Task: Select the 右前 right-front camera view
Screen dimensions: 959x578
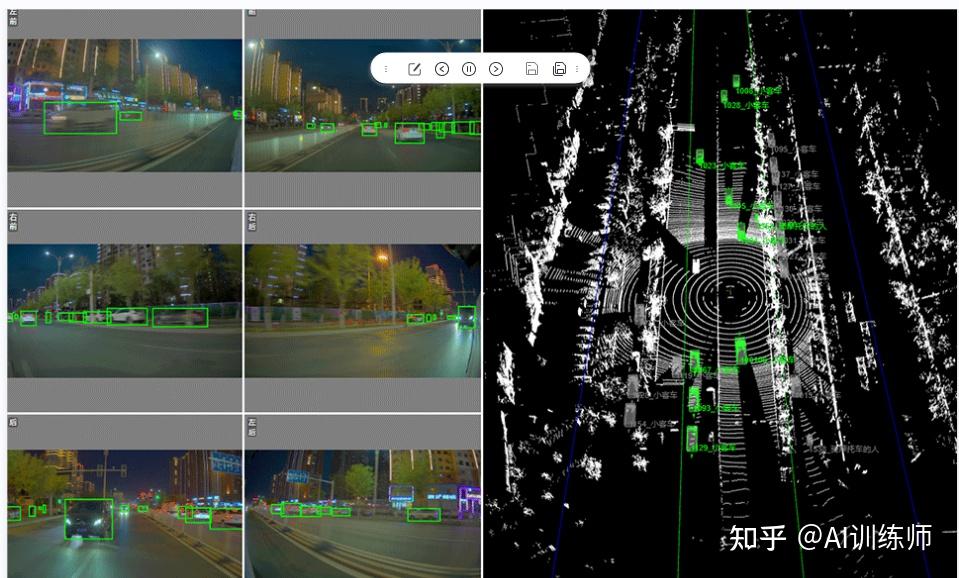Action: (x=125, y=311)
